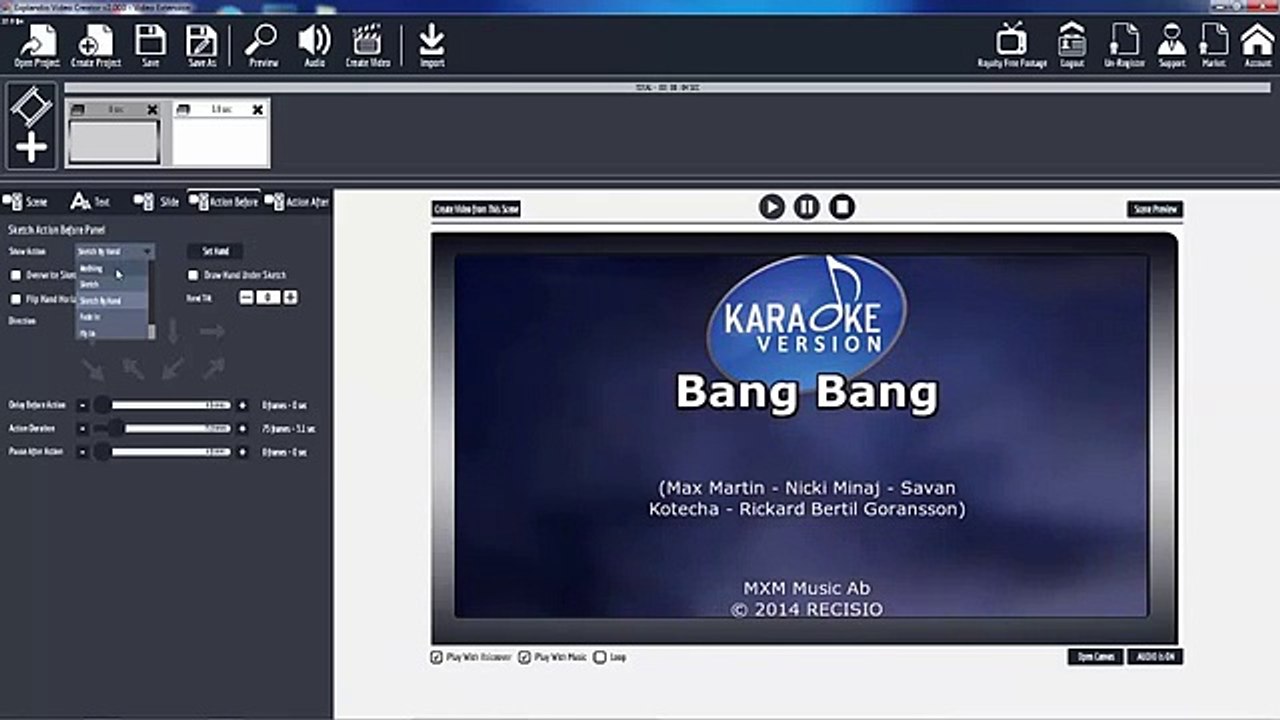Choose the right arrow direction
The width and height of the screenshot is (1280, 720).
click(212, 331)
